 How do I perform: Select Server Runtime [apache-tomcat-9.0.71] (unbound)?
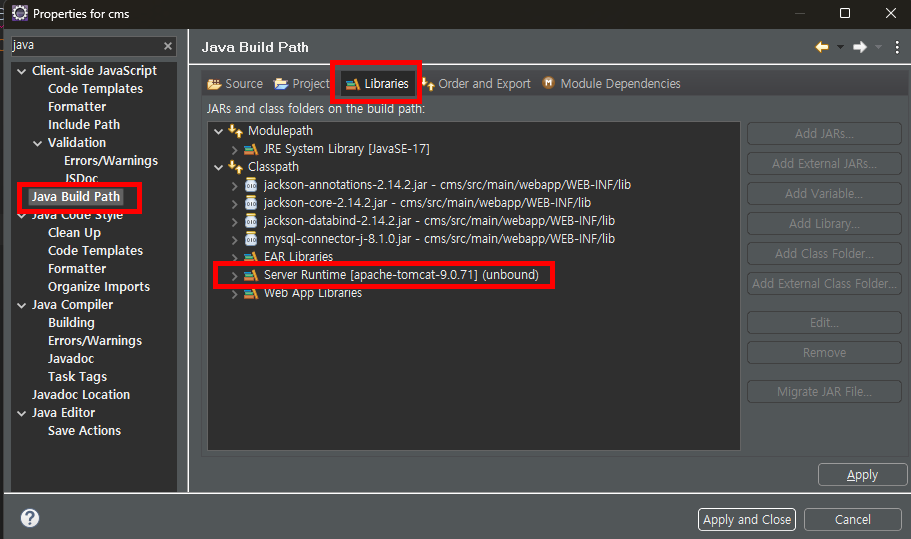[401, 275]
